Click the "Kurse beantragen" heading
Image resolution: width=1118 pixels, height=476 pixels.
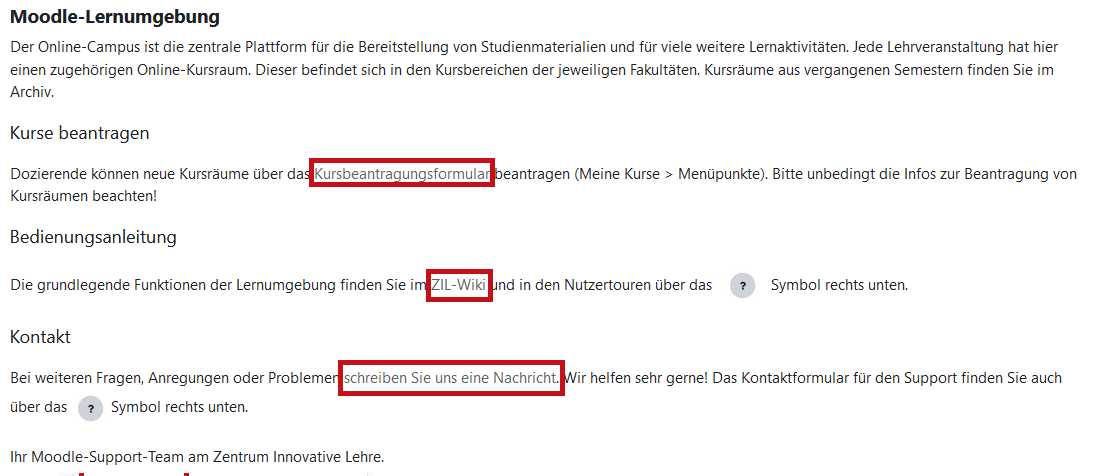pos(80,133)
